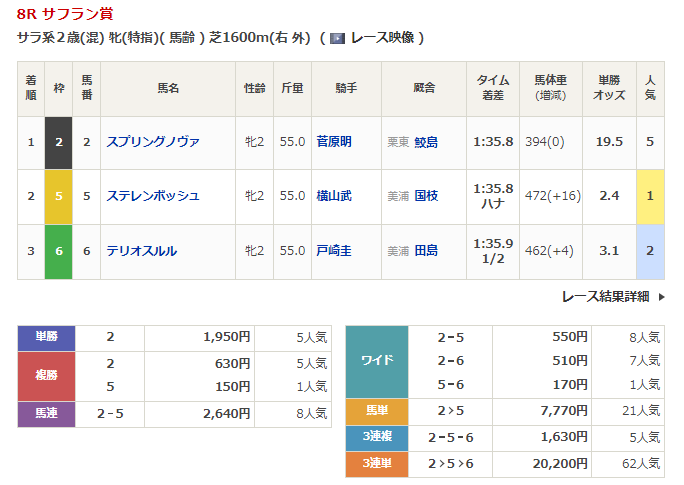The width and height of the screenshot is (684, 485).
Task: Open trainer page for 田島
Action: click(x=426, y=250)
